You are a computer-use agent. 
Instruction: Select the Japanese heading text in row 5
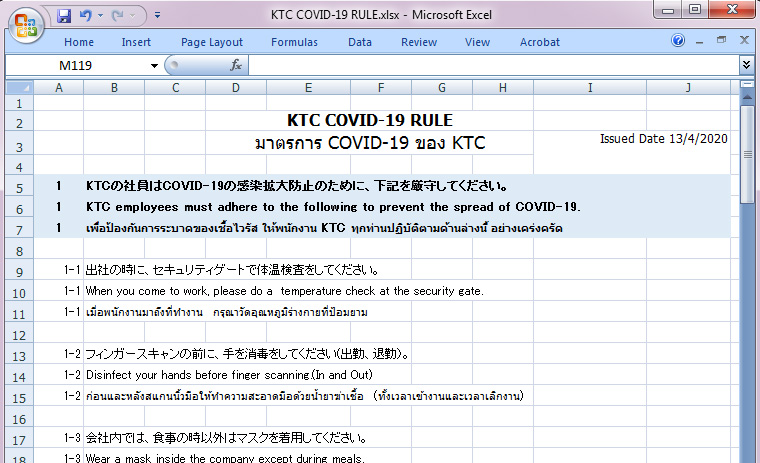(296, 186)
